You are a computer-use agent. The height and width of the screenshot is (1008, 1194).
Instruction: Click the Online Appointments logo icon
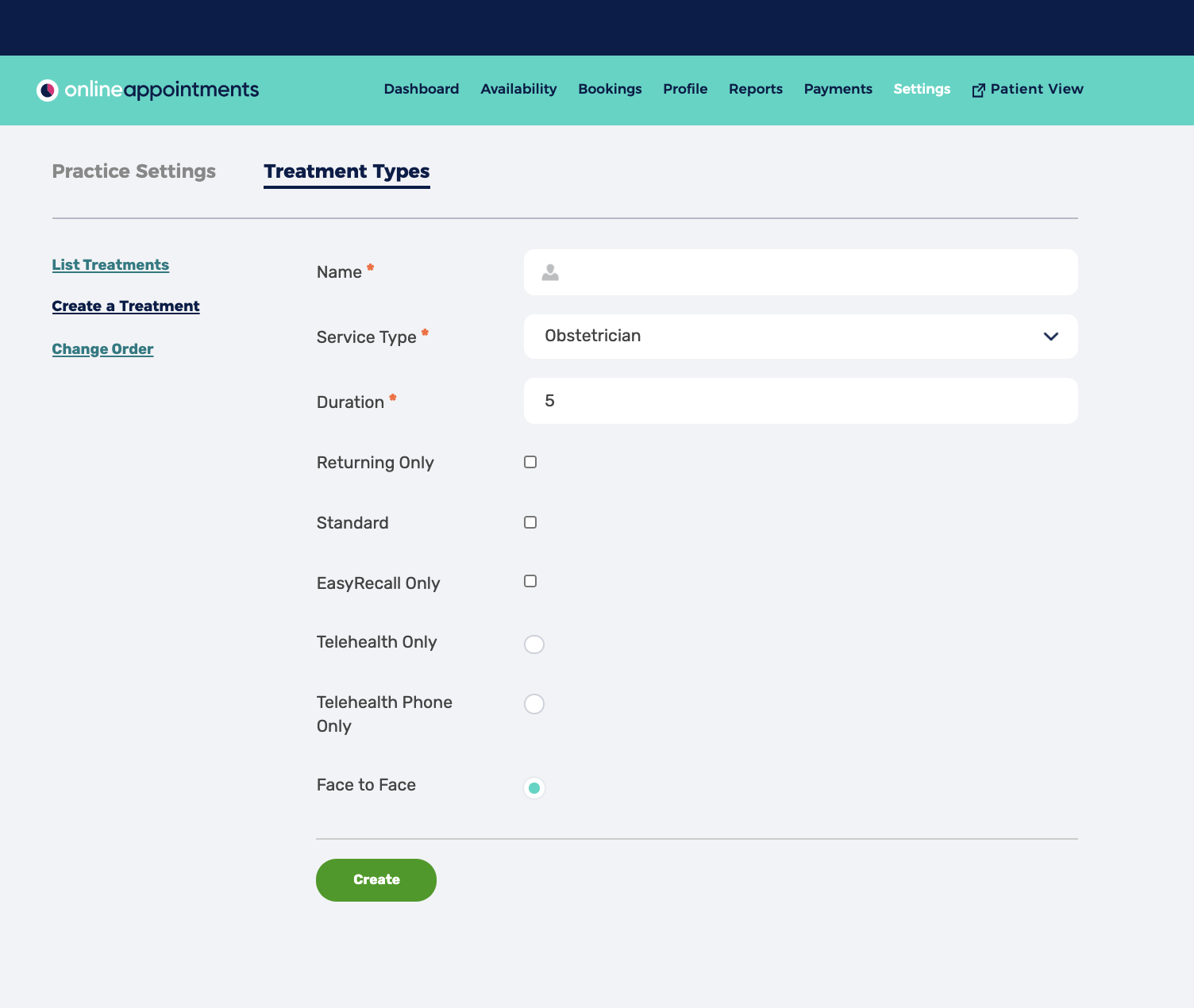click(x=48, y=90)
